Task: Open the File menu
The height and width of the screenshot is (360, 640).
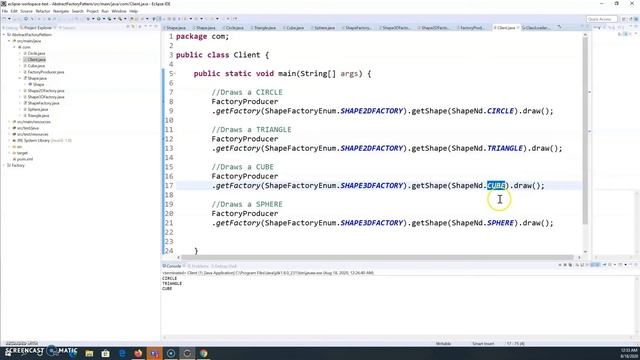Action: click(4, 11)
